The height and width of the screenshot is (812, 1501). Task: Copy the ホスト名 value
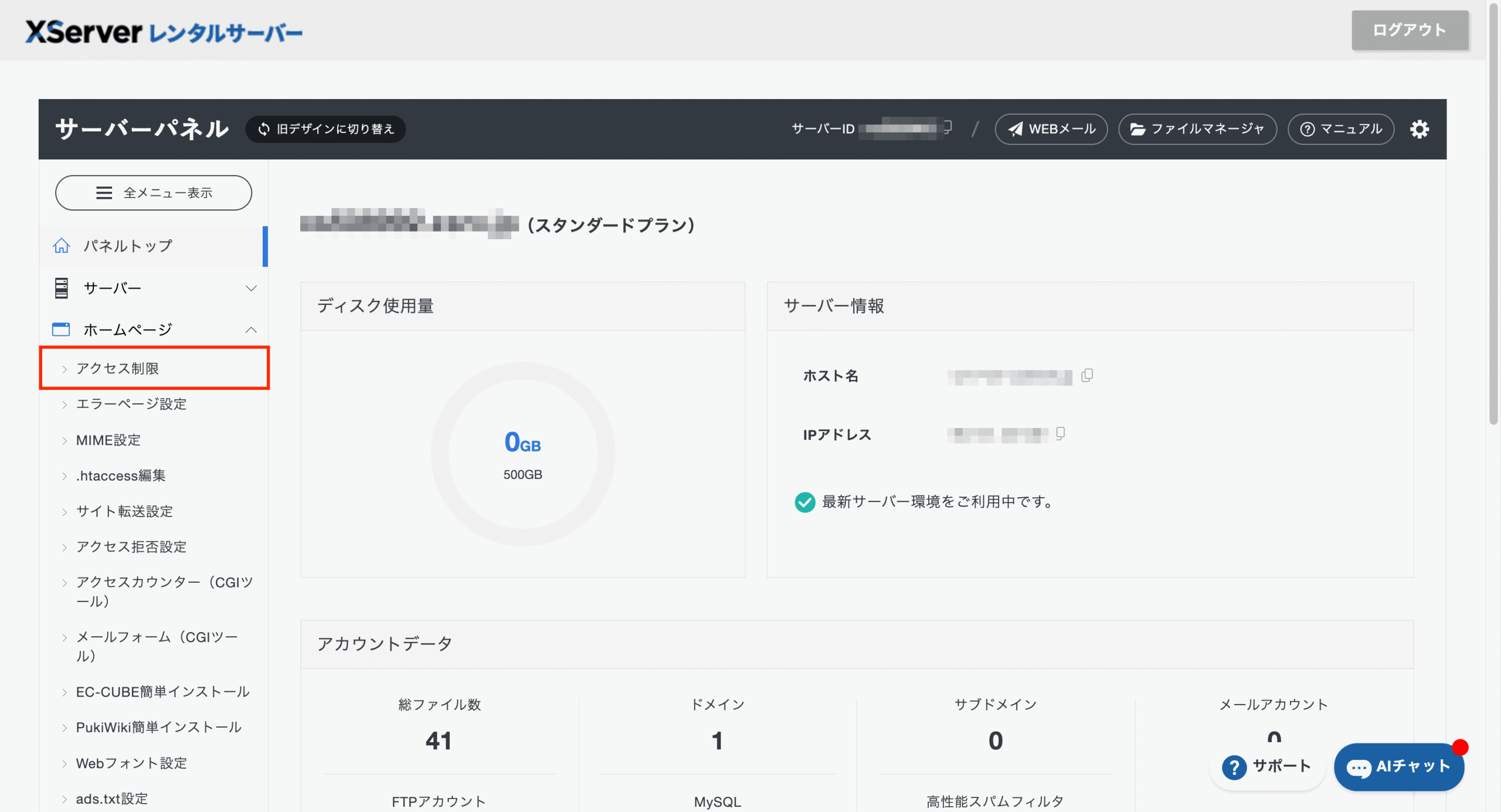[1087, 375]
